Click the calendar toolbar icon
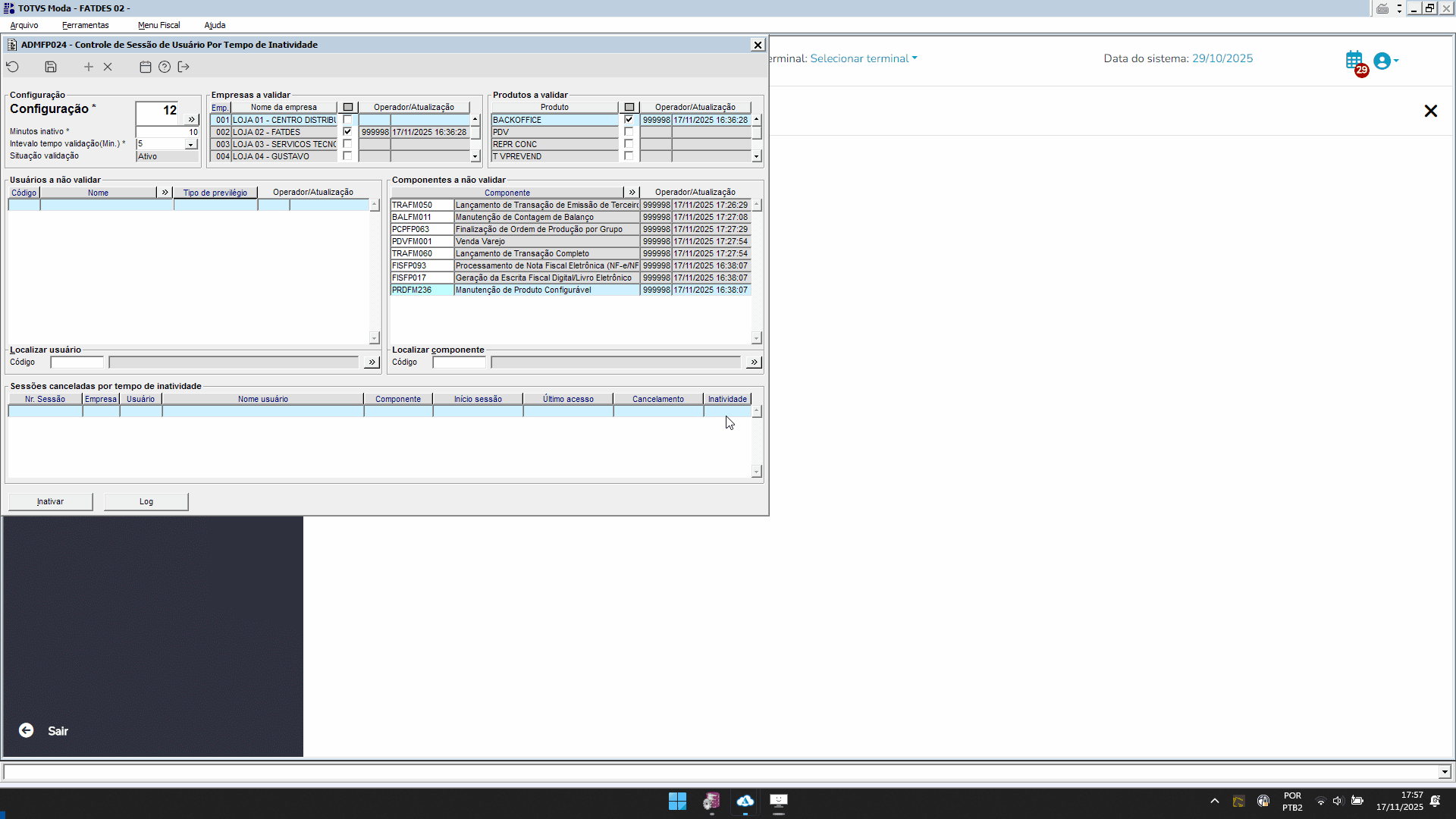Screen dimensions: 1456x819 (146, 67)
